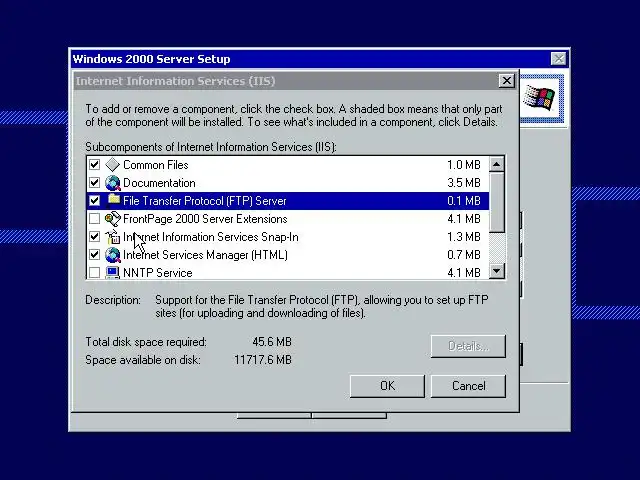Uncheck File Transfer Protocol (FTP) Server checkbox
Viewport: 640px width, 480px height.
[94, 201]
